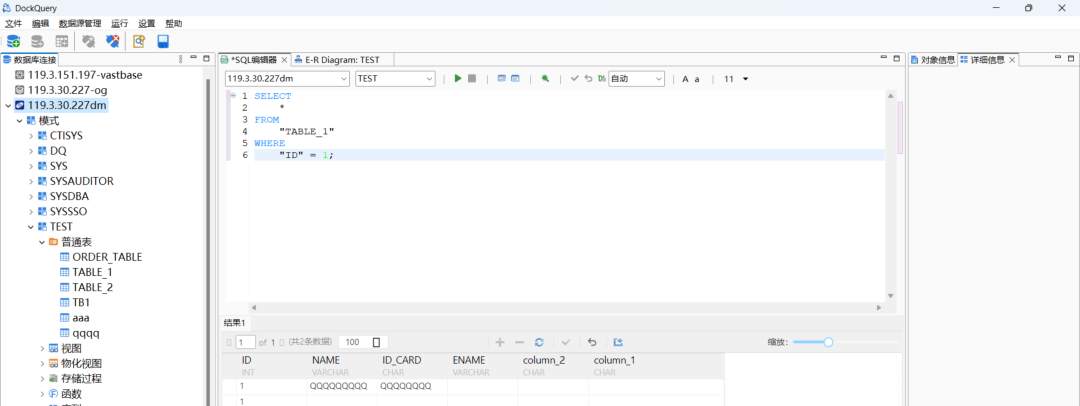This screenshot has width=1080, height=406.
Task: Click the rollback arrow in editor toolbar
Action: 588,79
